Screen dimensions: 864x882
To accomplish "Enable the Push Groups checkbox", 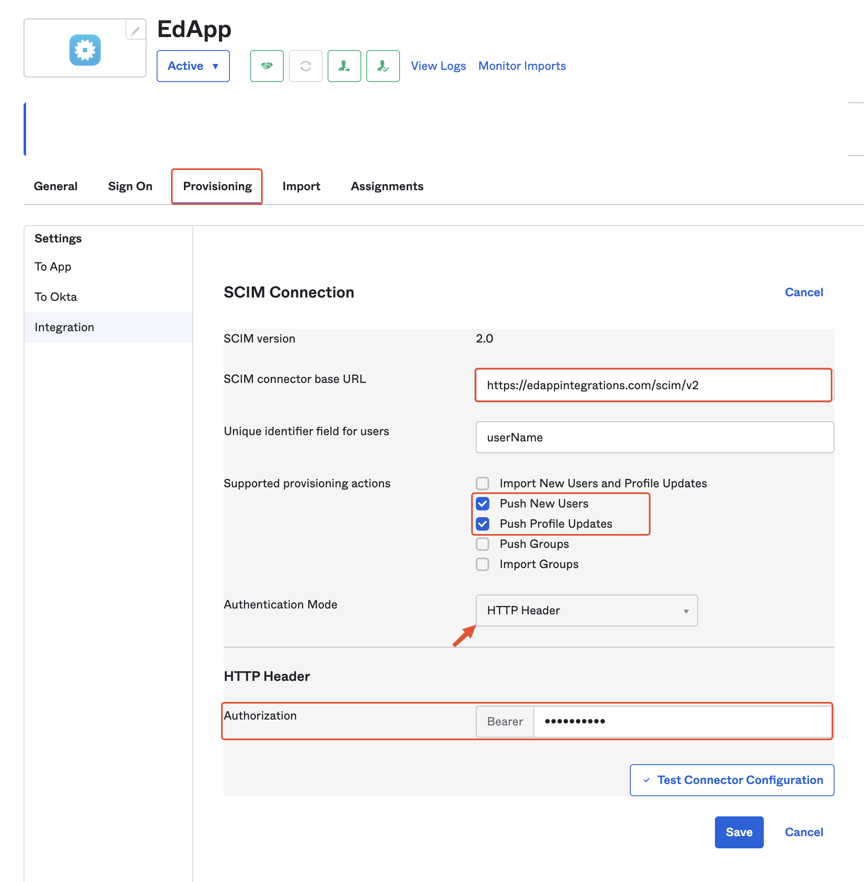I will tap(482, 543).
